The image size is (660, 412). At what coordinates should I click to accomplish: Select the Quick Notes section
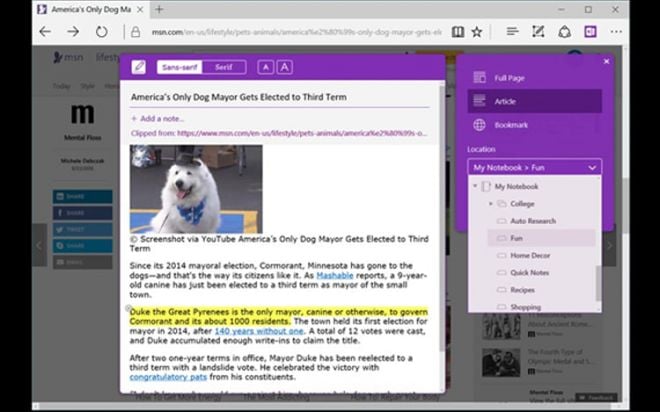coord(530,273)
